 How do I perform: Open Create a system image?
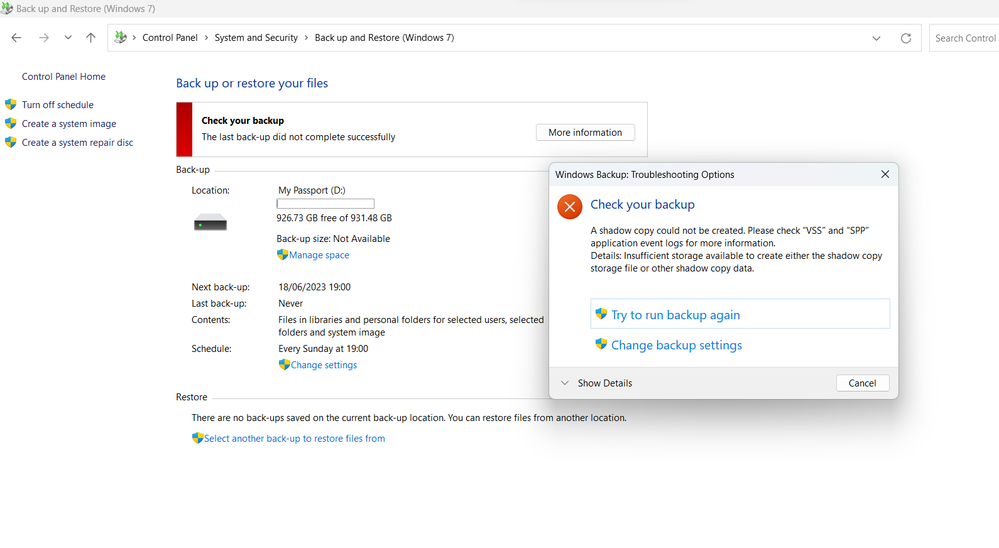point(69,124)
